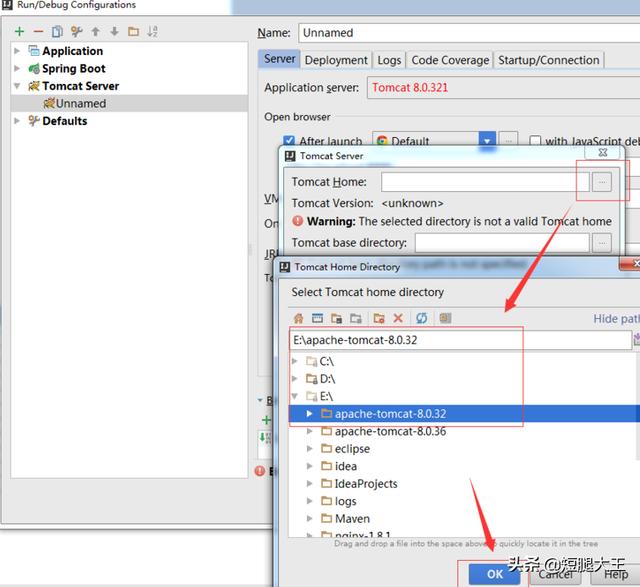Screen dimensions: 640x587
Task: Click OK in Tomcat Home Directory dialog
Action: (495, 574)
